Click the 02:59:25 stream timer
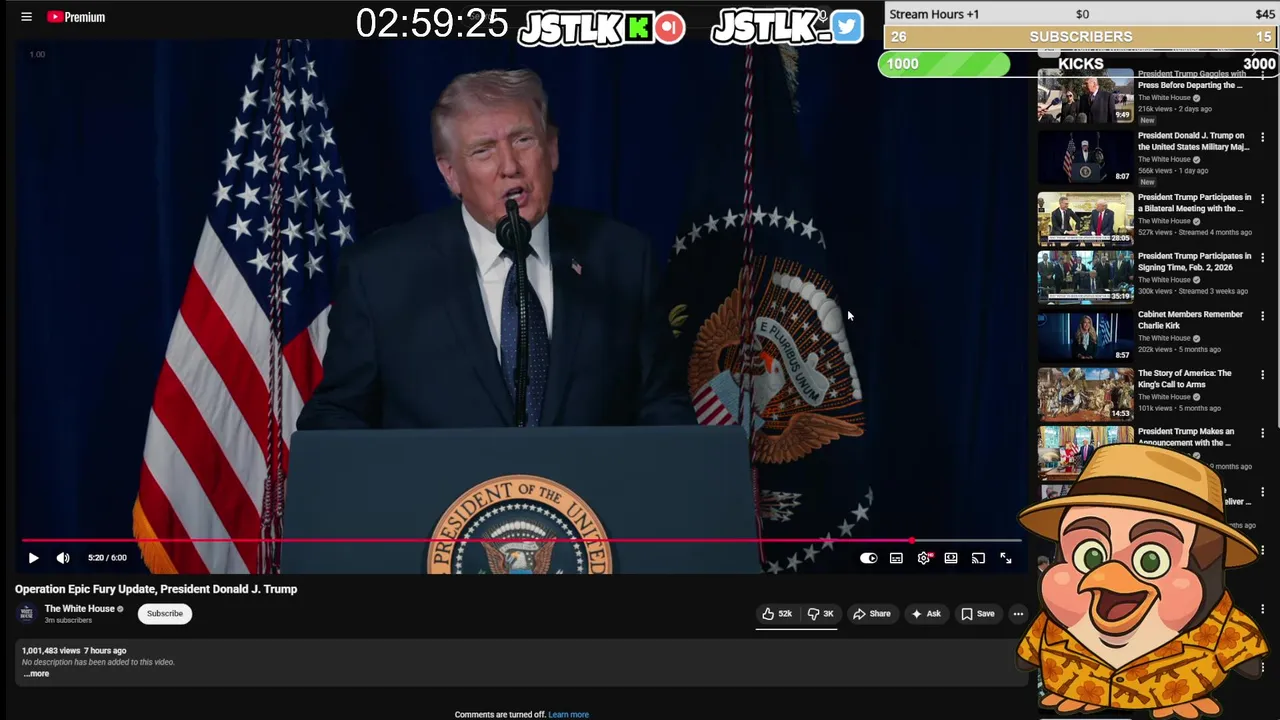The width and height of the screenshot is (1280, 720). [432, 24]
